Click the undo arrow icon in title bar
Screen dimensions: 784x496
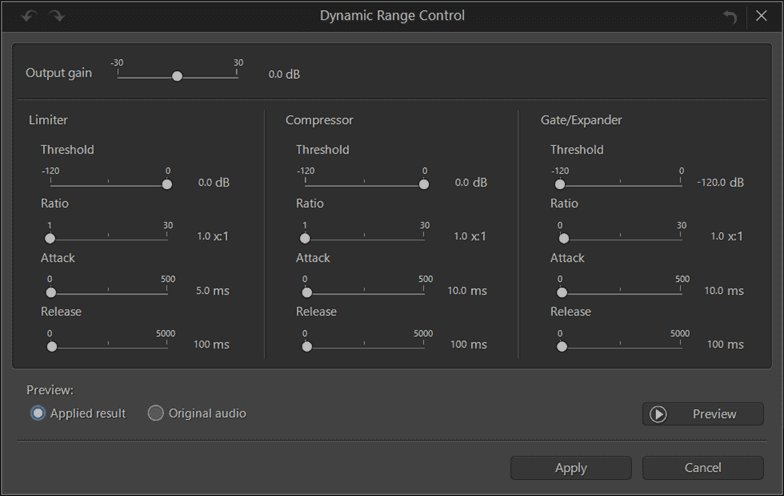32,16
